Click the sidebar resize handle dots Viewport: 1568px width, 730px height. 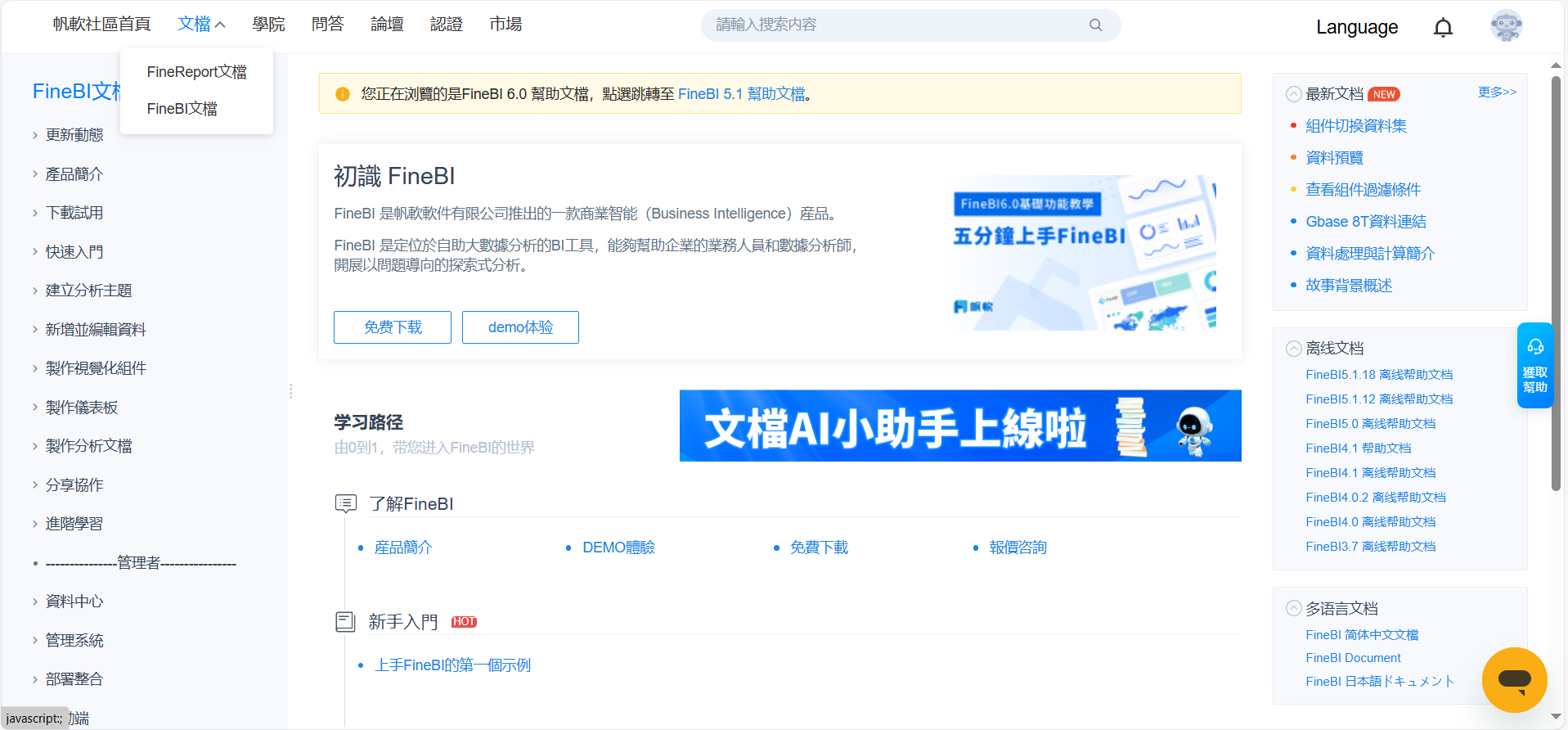tap(290, 391)
